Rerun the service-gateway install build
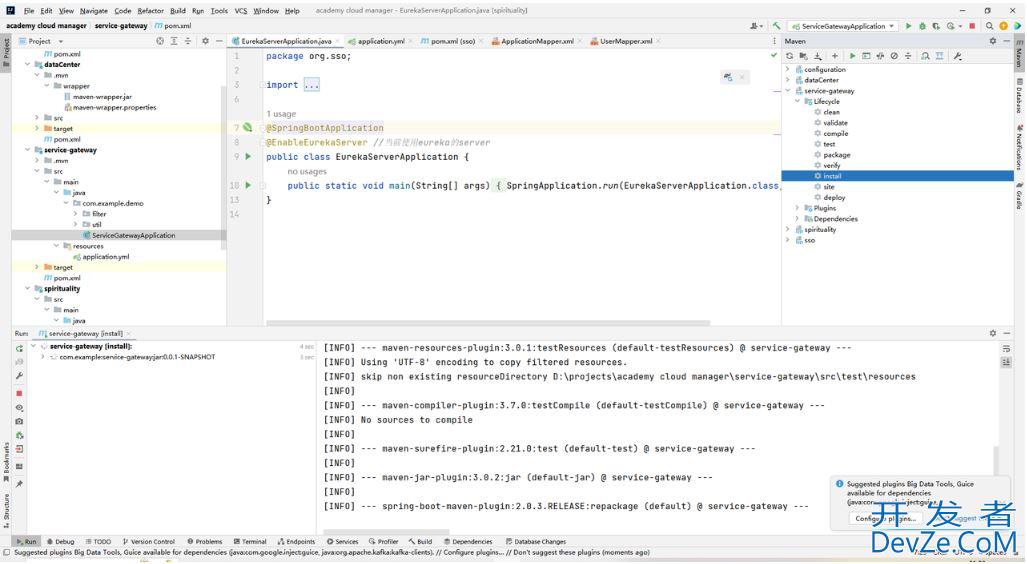 point(19,348)
